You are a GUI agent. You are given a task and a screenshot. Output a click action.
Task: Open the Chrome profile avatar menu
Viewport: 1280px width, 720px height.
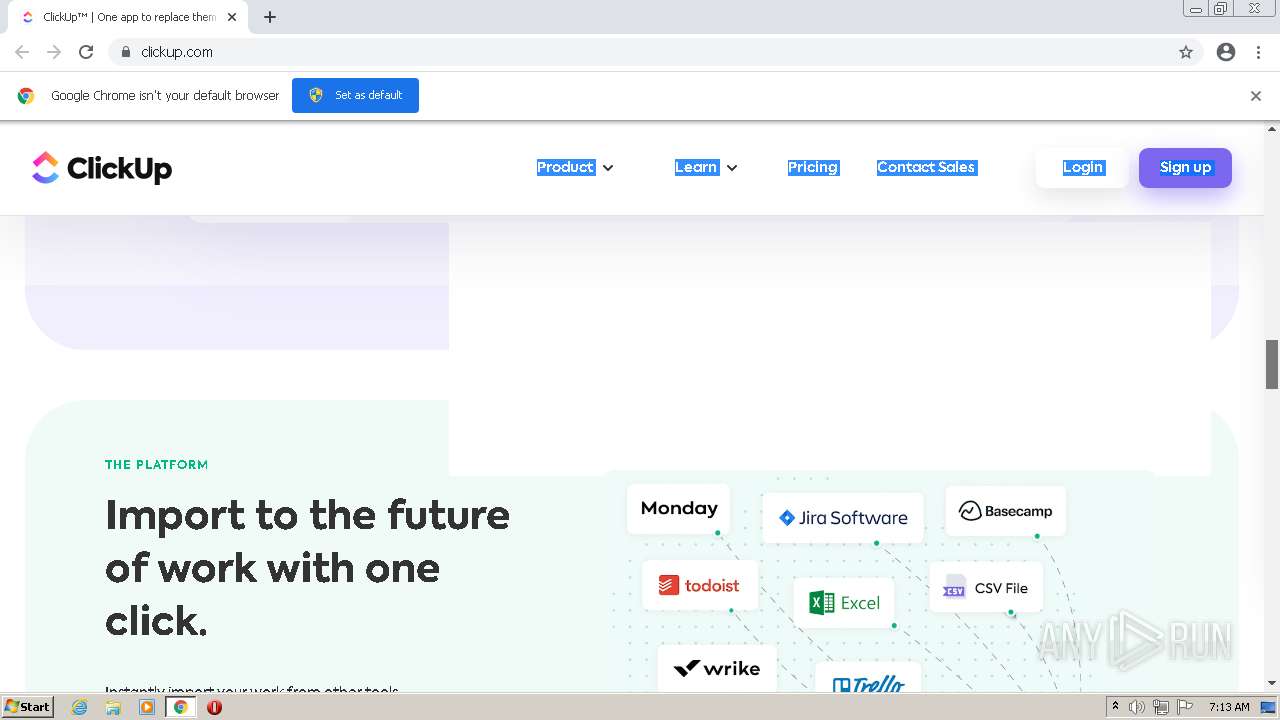click(1226, 52)
